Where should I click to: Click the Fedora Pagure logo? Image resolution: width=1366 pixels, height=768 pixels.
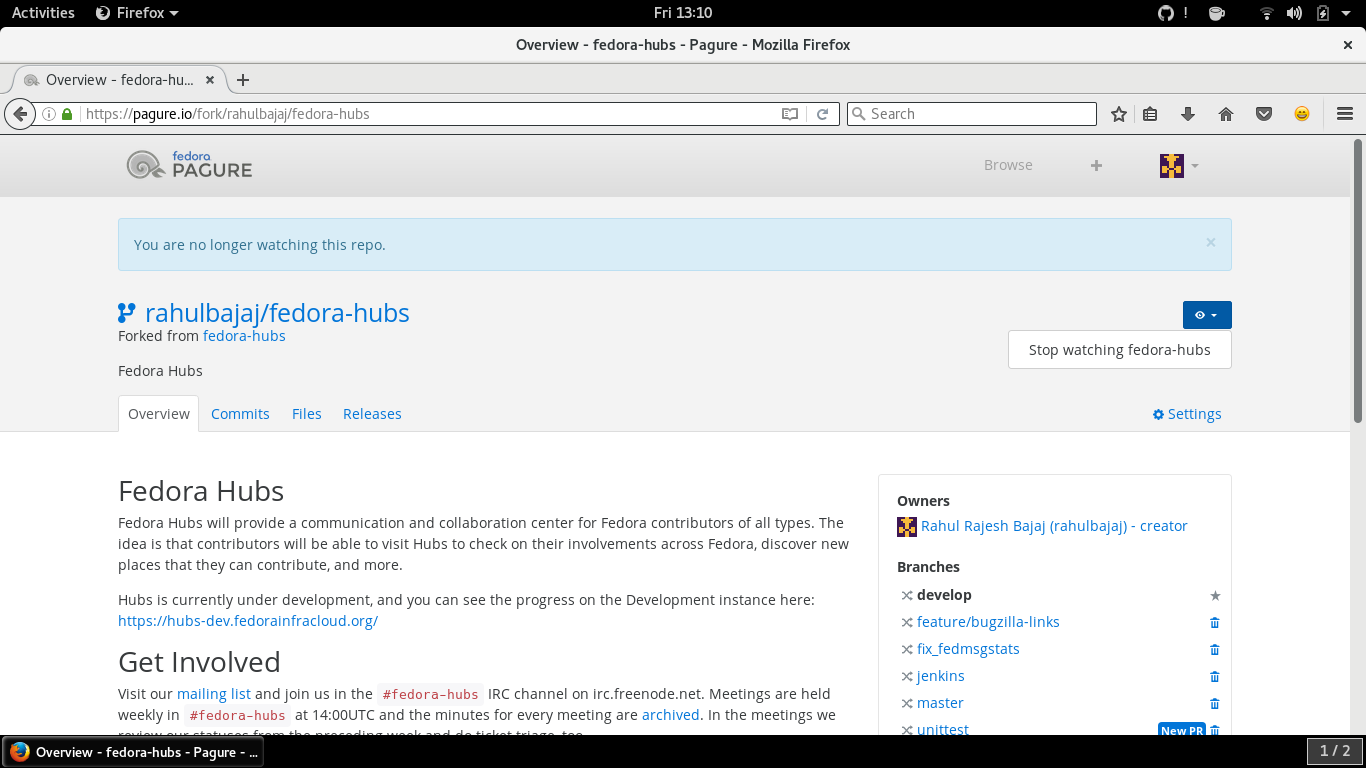189,165
